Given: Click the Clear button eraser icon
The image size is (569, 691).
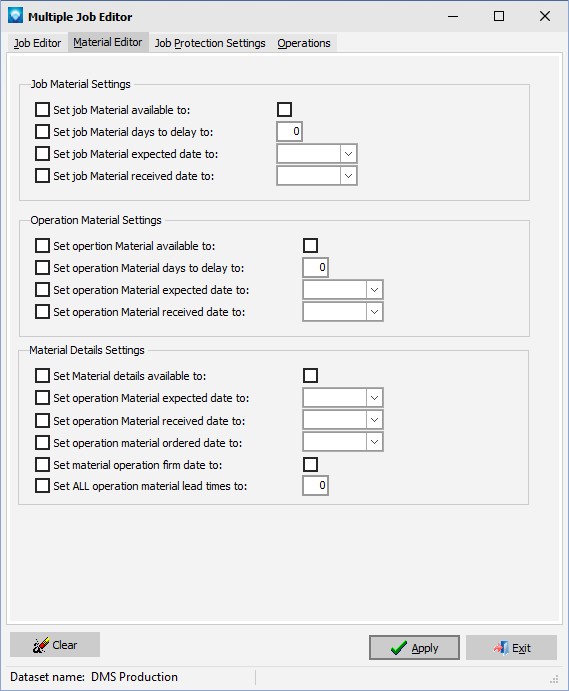Looking at the screenshot, I should click(x=41, y=645).
